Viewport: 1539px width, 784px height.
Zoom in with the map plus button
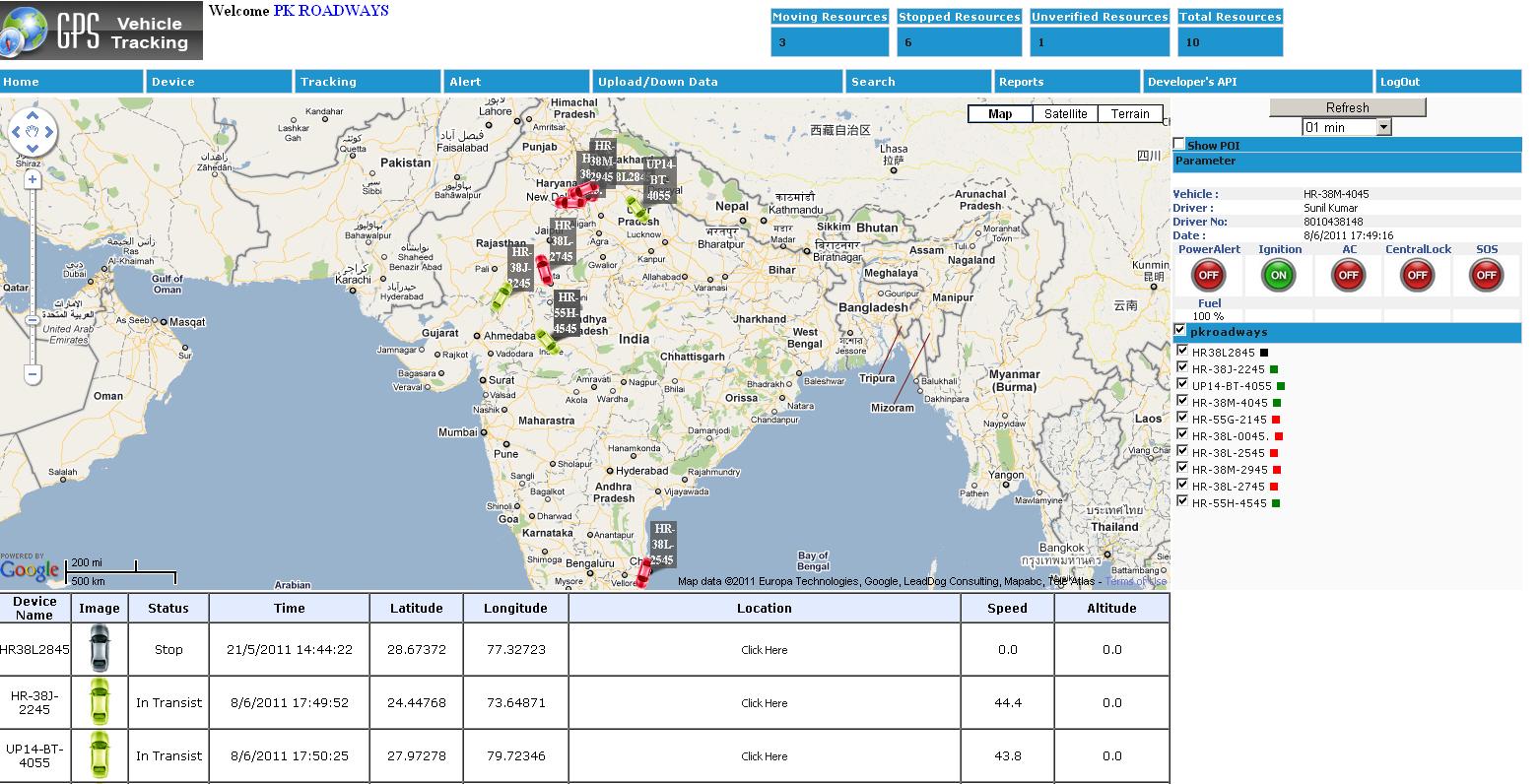click(x=33, y=179)
